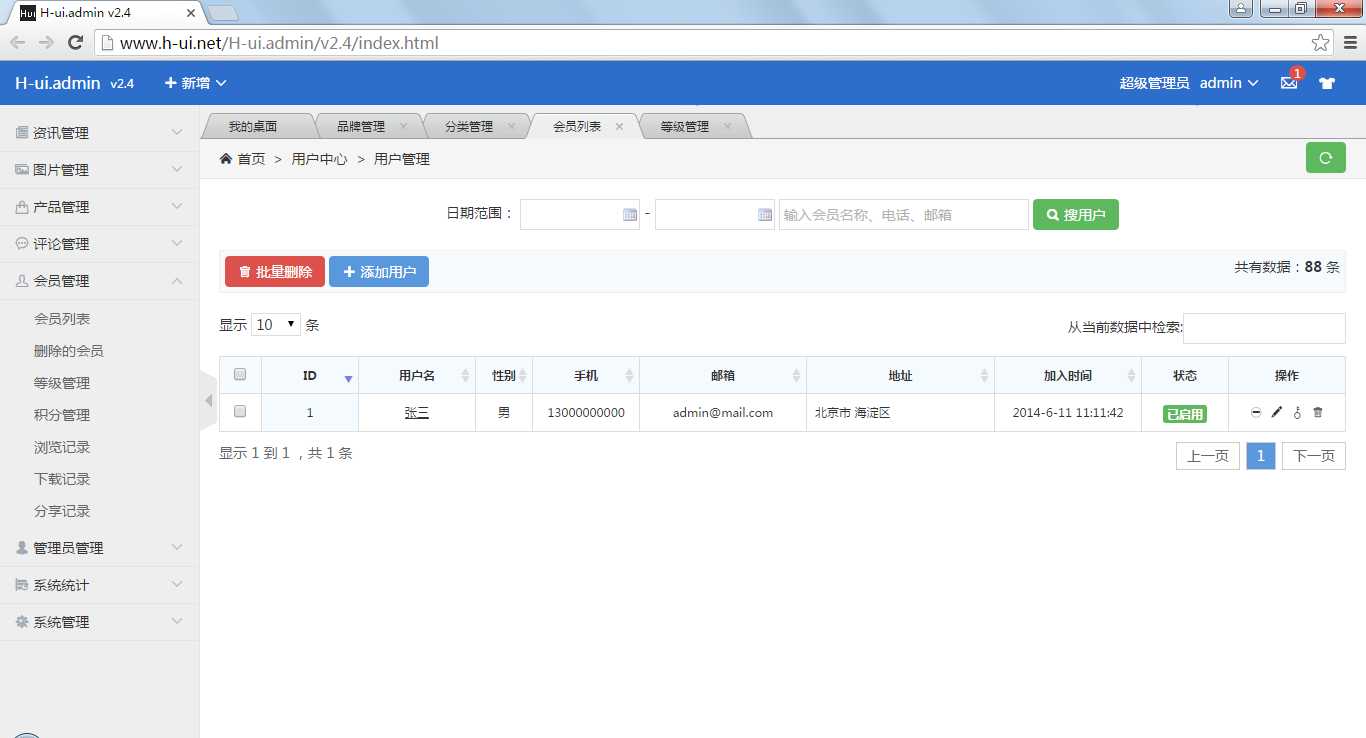The width and height of the screenshot is (1366, 738).
Task: Open the 张三 username link
Action: tap(417, 412)
